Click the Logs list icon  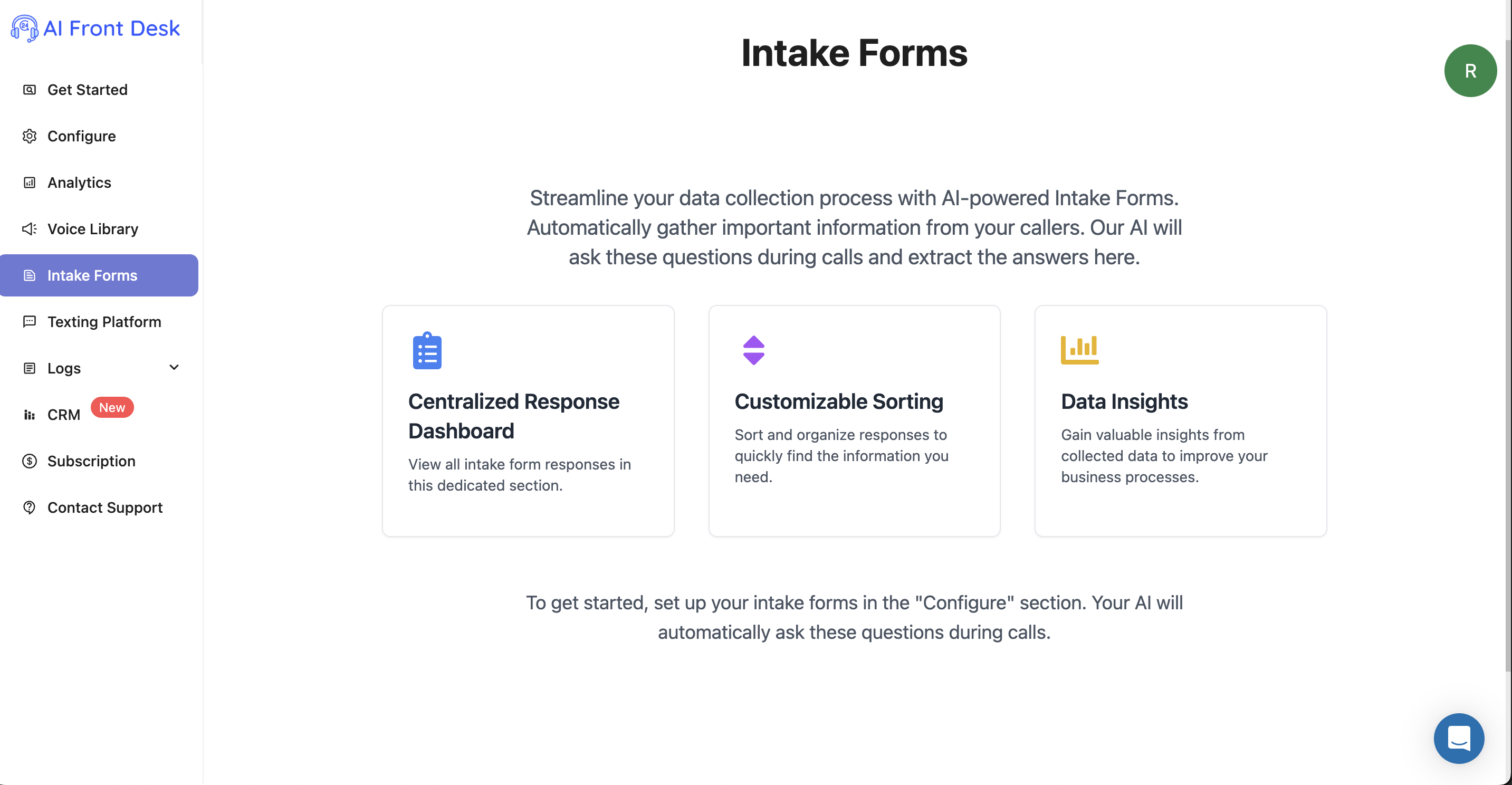coord(30,368)
